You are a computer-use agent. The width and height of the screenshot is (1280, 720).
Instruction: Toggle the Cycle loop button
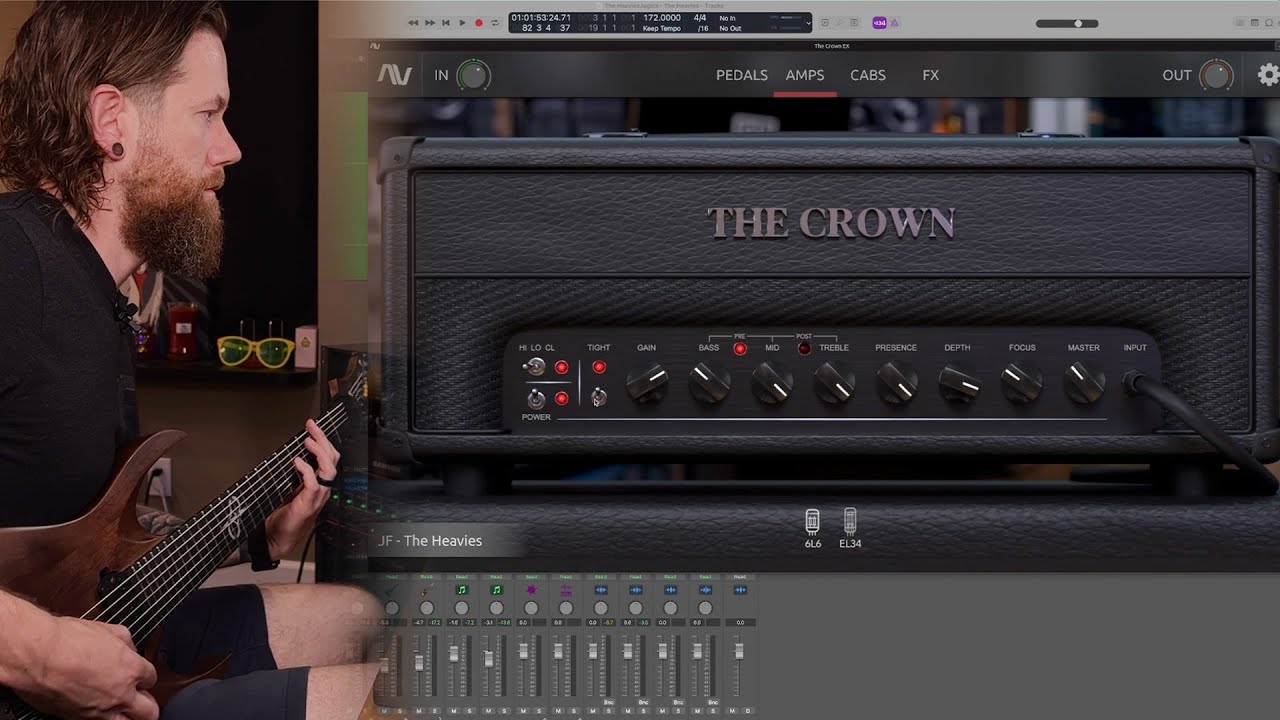494,22
